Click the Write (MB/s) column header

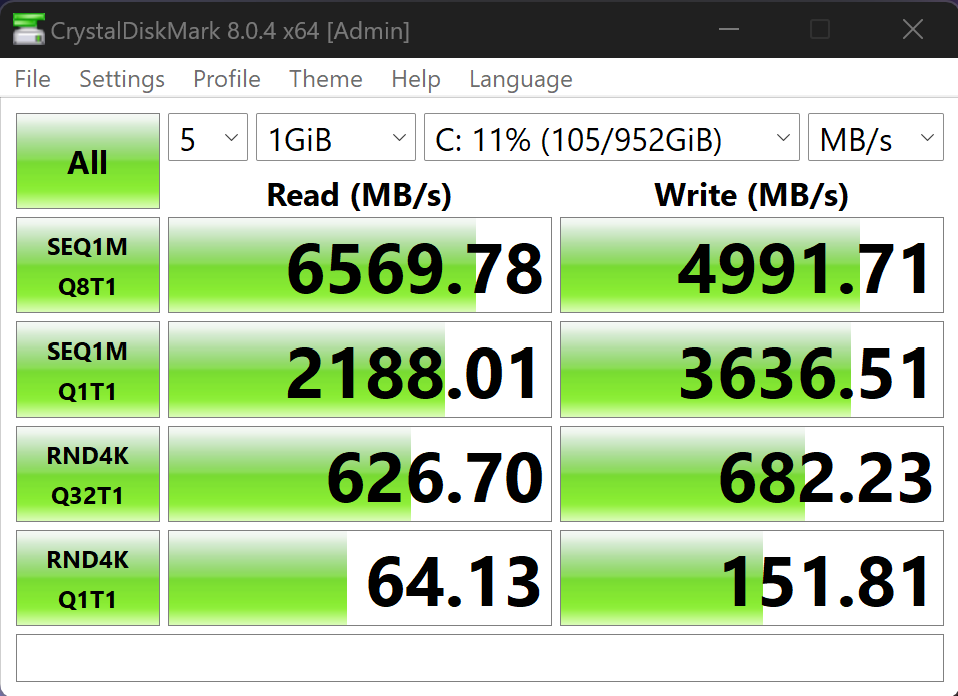click(751, 195)
